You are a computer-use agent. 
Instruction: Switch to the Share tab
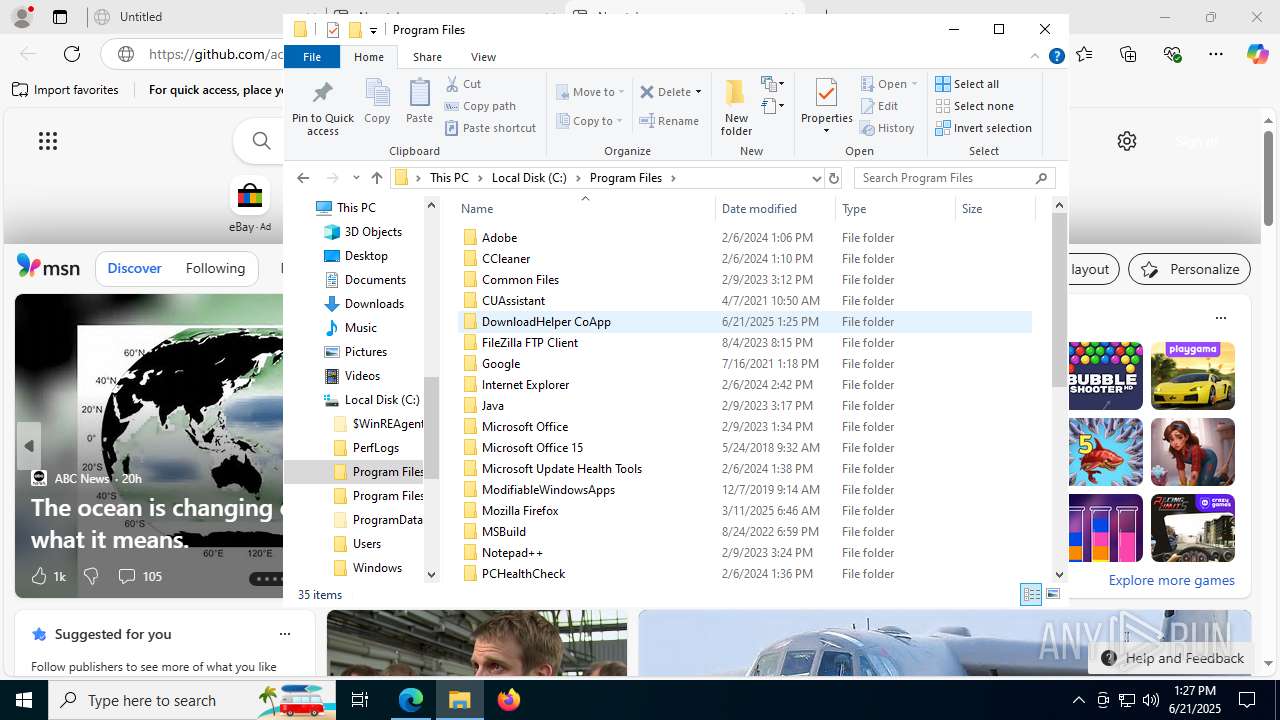427,57
